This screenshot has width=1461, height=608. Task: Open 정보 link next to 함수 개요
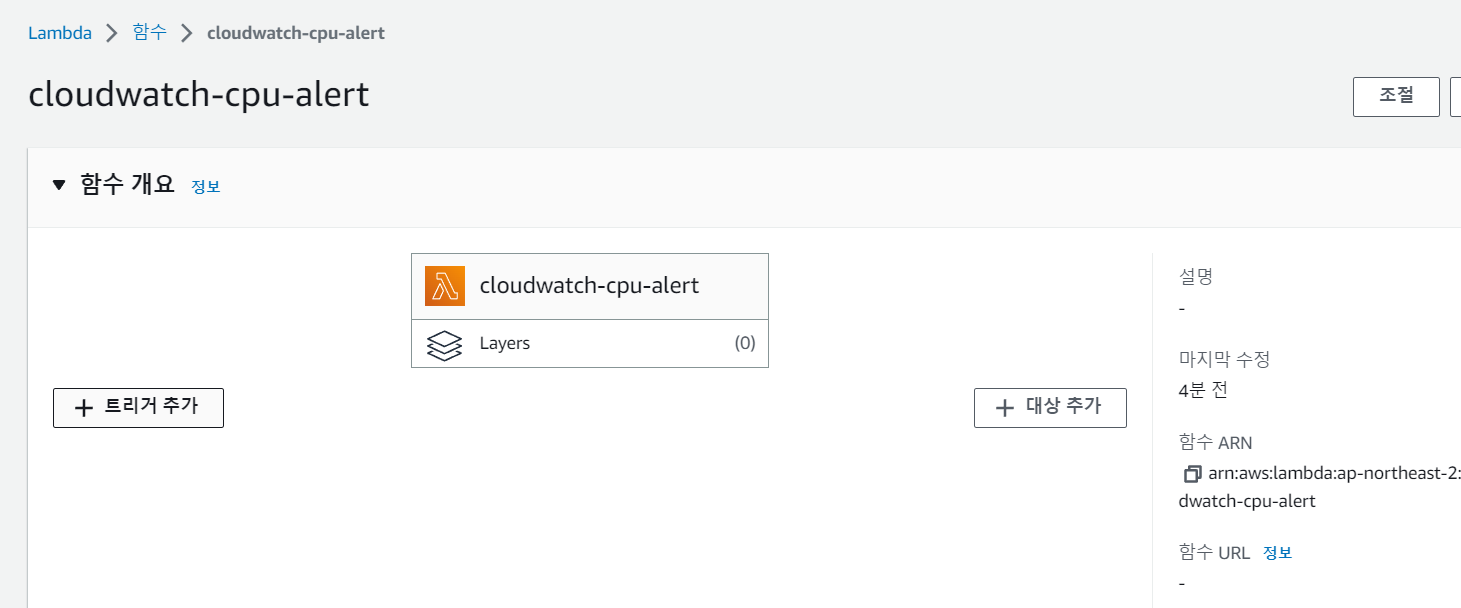click(206, 187)
